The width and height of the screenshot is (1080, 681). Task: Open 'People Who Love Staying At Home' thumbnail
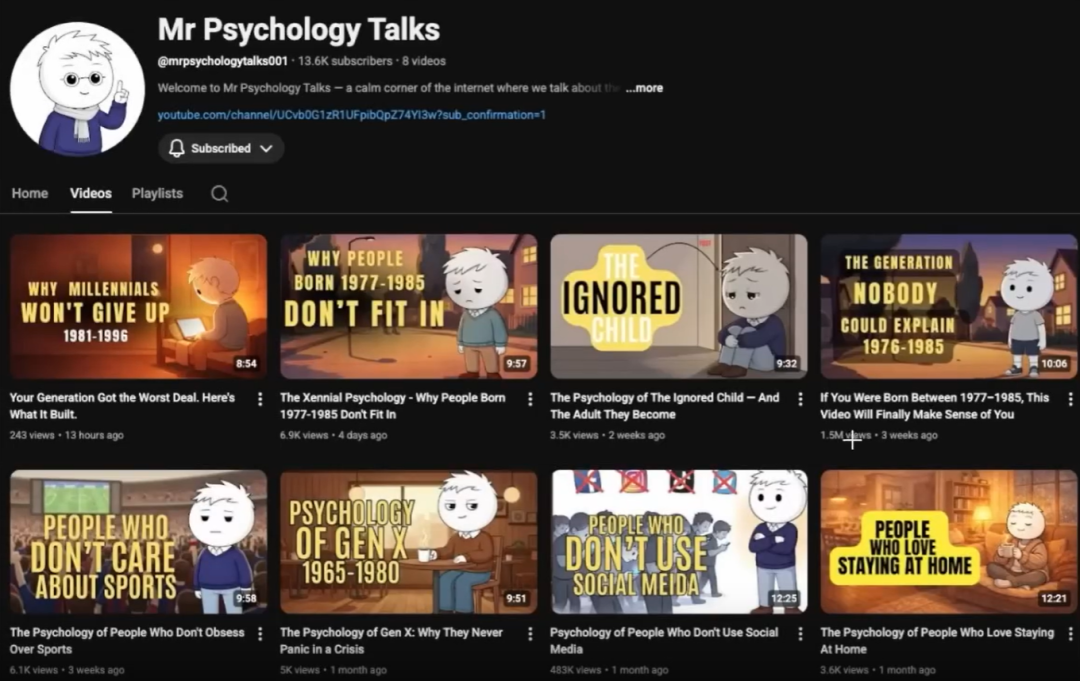pos(948,542)
